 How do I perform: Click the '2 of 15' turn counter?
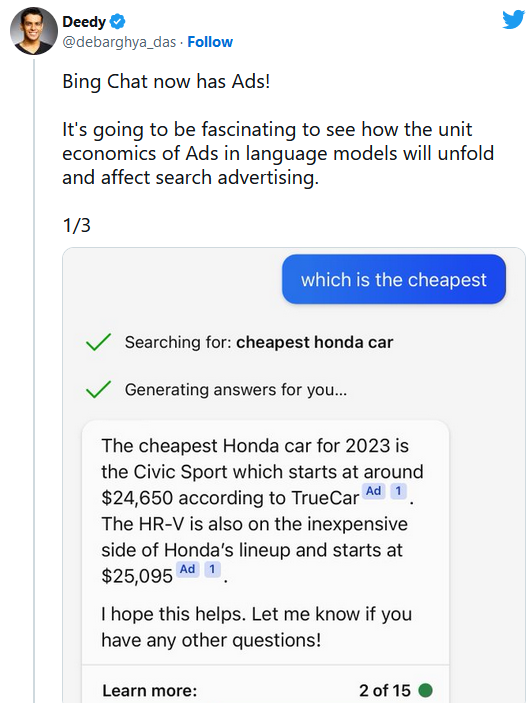tap(385, 690)
